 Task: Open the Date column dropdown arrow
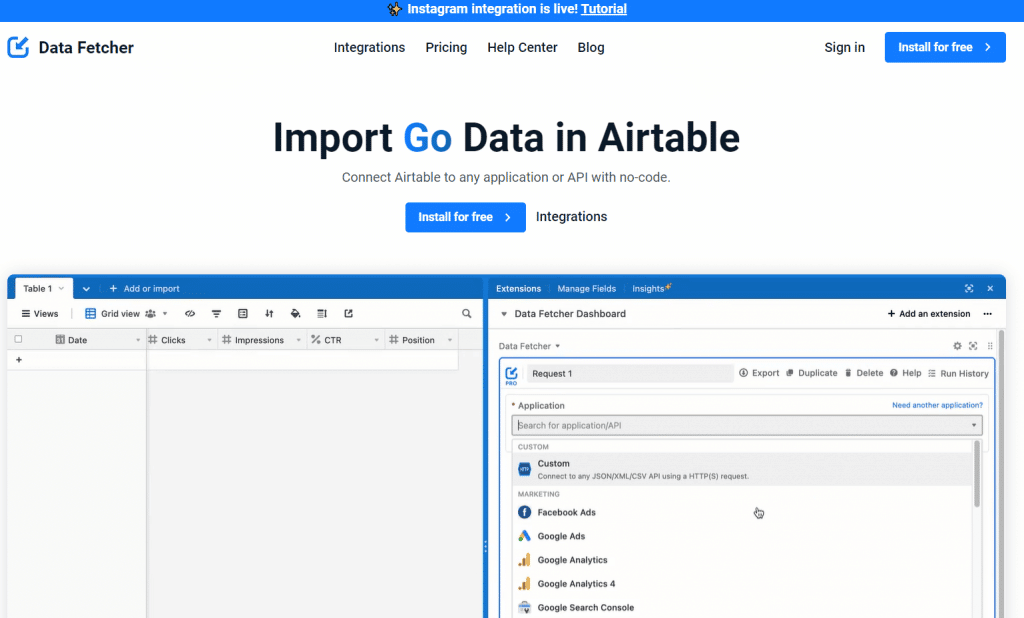(138, 340)
